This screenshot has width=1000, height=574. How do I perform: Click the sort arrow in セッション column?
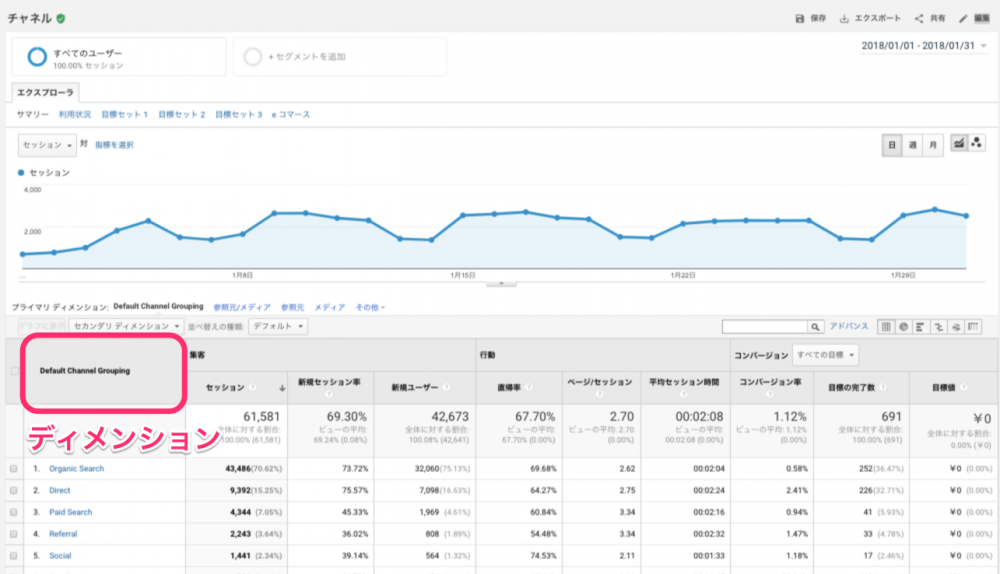tap(282, 388)
